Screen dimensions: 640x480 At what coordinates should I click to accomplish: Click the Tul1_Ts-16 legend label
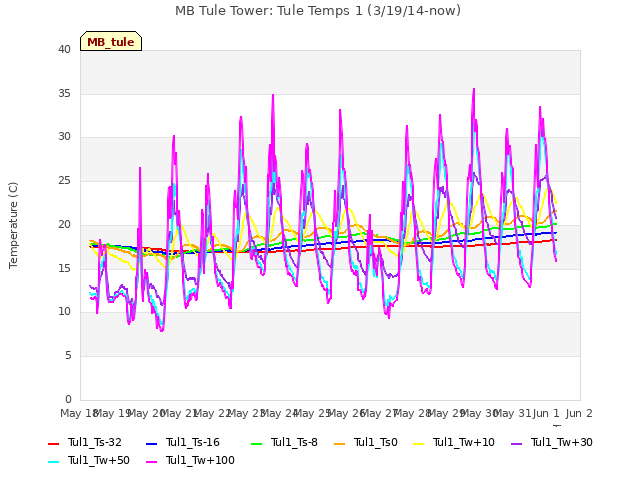pos(193,442)
